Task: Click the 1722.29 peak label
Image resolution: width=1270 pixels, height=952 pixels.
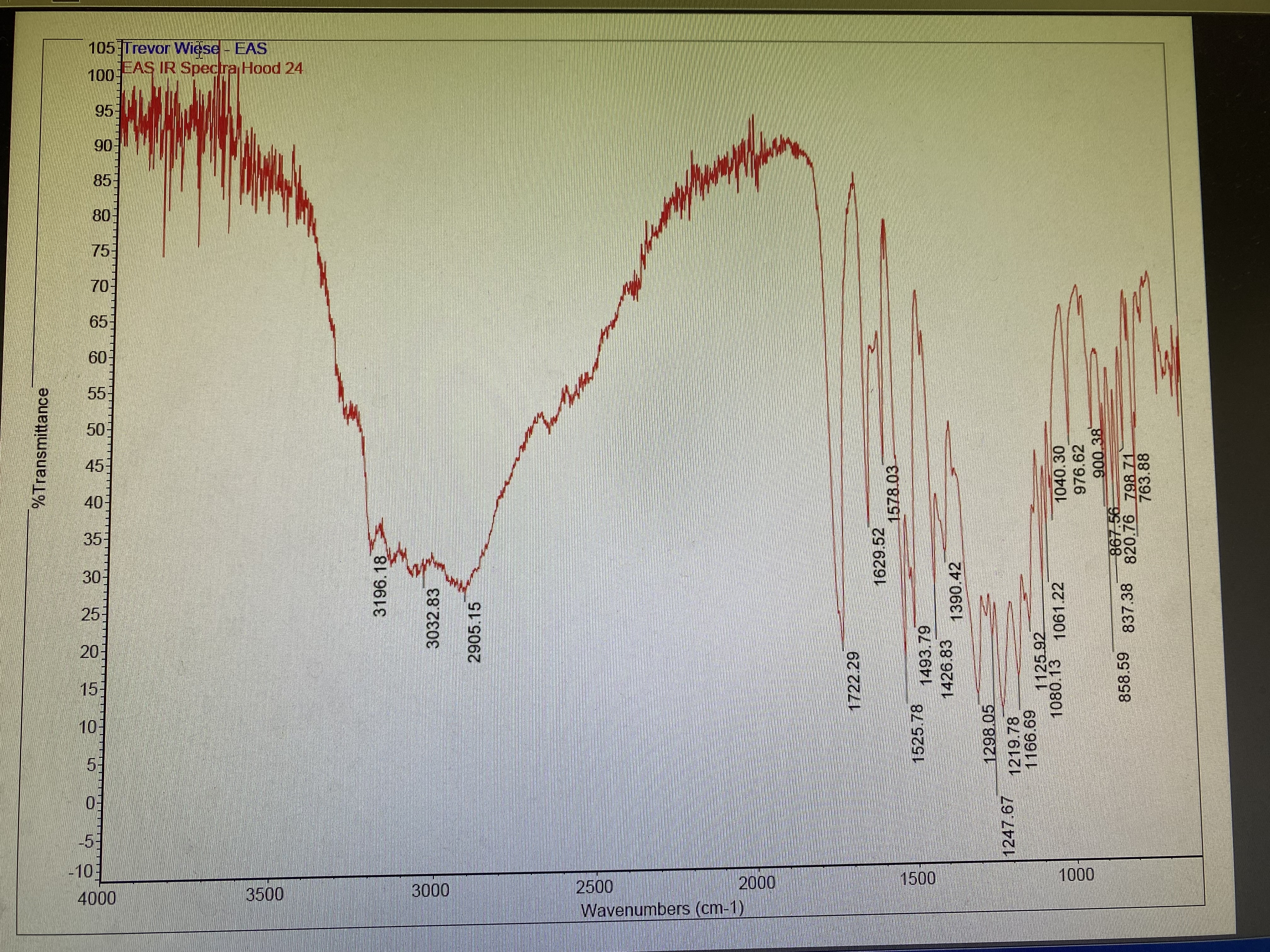Action: pyautogui.click(x=854, y=681)
